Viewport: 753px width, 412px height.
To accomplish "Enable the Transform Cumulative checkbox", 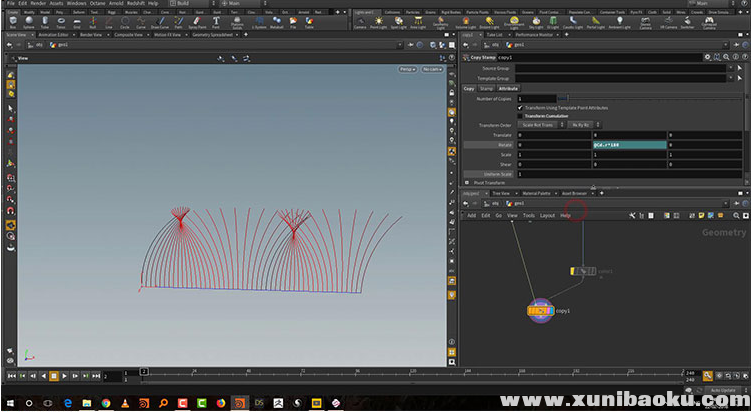I will point(520,116).
